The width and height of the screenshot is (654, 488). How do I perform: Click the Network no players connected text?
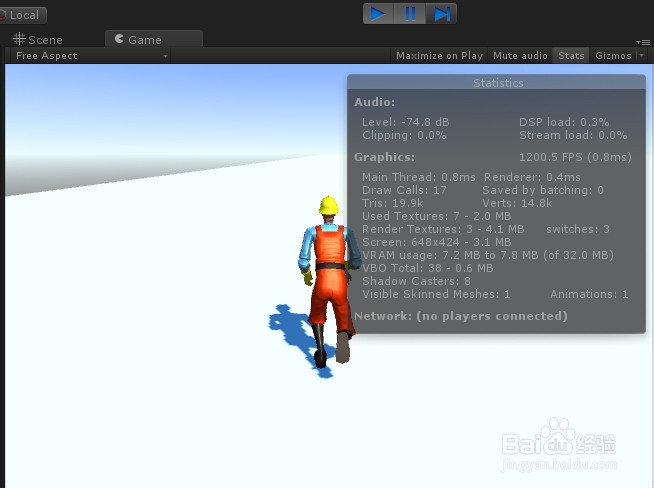[x=460, y=316]
